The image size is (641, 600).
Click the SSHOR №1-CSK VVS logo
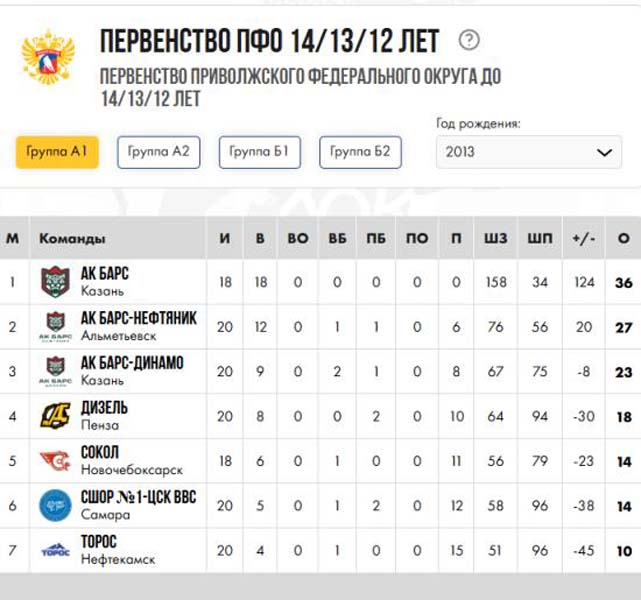55,504
